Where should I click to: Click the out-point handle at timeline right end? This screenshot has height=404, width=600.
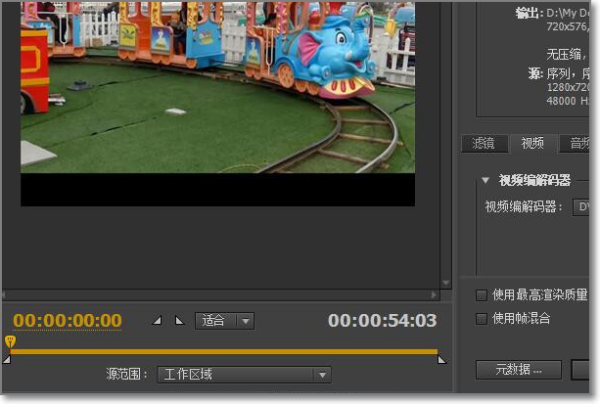pyautogui.click(x=441, y=359)
